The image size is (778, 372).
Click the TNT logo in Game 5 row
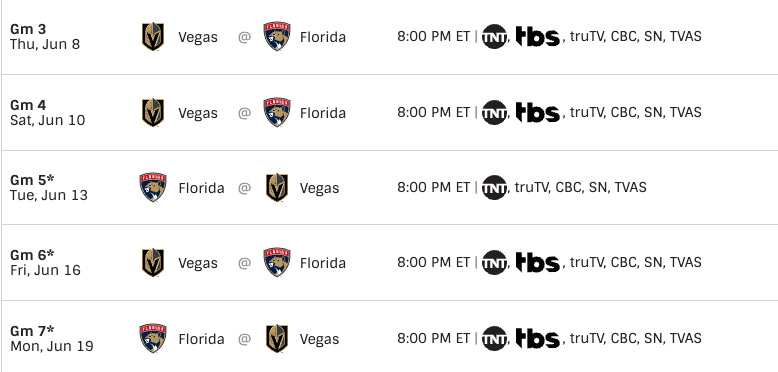click(x=494, y=187)
